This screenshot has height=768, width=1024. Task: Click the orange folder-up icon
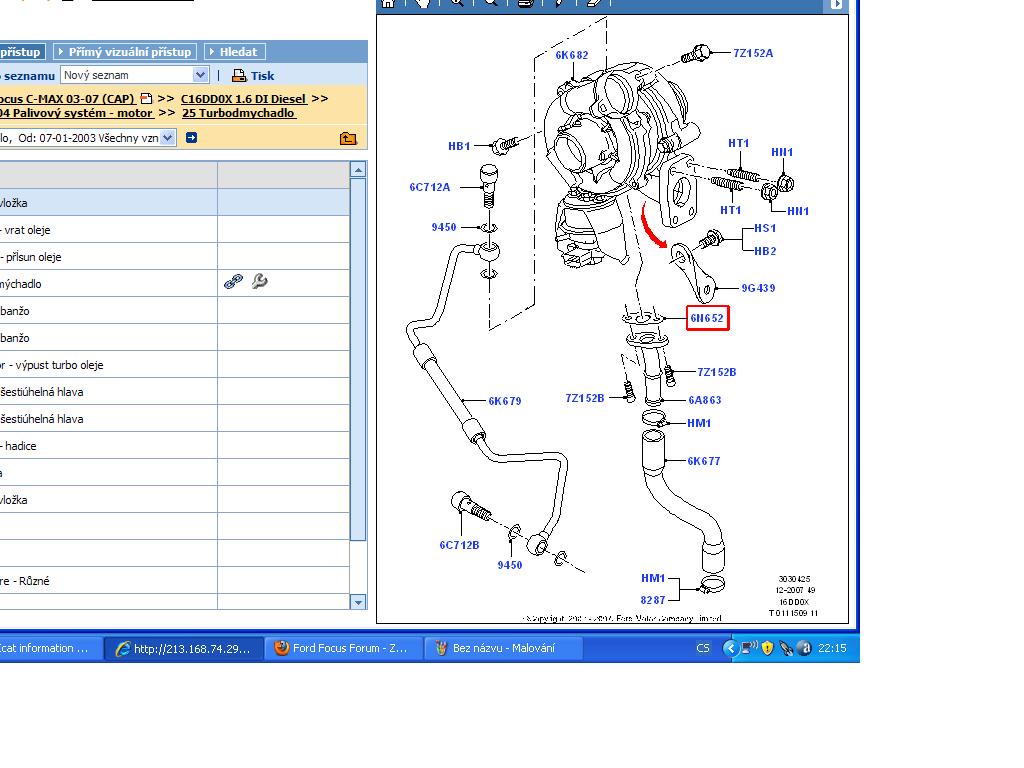[x=348, y=138]
